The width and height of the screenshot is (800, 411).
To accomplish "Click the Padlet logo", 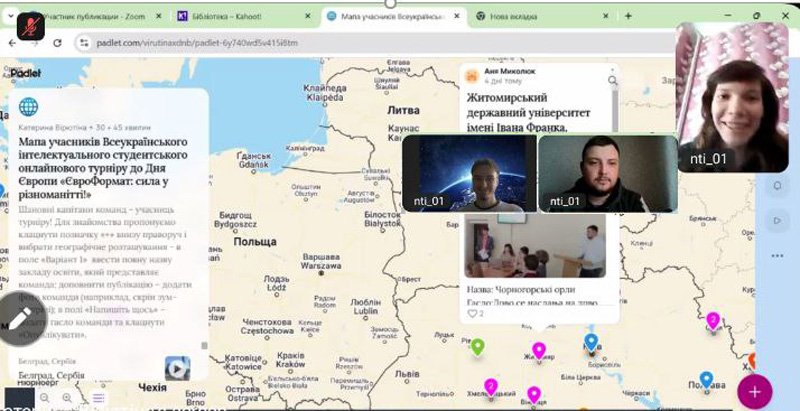I will tap(26, 73).
